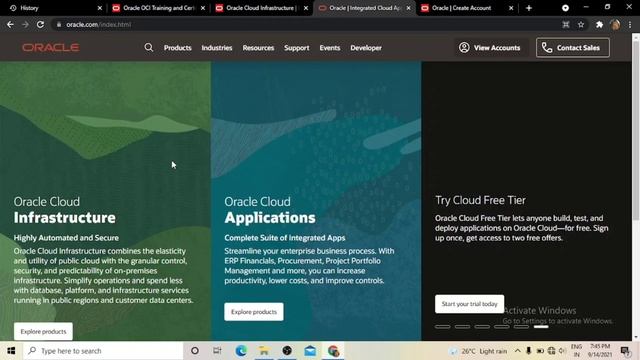
Task: Click the Oracle Cloud Infrastructure heading
Action: (64, 210)
